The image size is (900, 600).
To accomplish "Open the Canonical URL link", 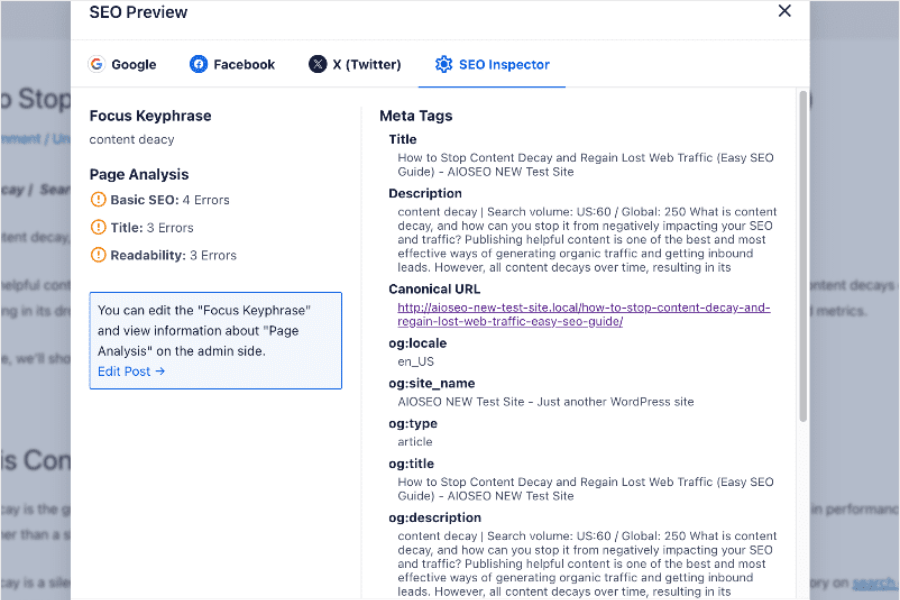I will click(583, 314).
